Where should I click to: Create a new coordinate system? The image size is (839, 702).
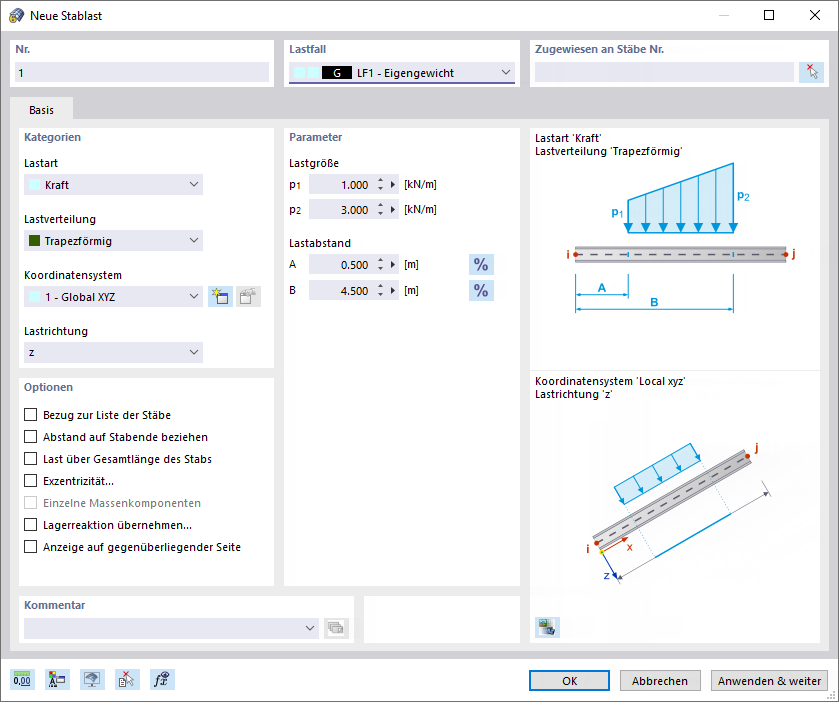[x=220, y=296]
